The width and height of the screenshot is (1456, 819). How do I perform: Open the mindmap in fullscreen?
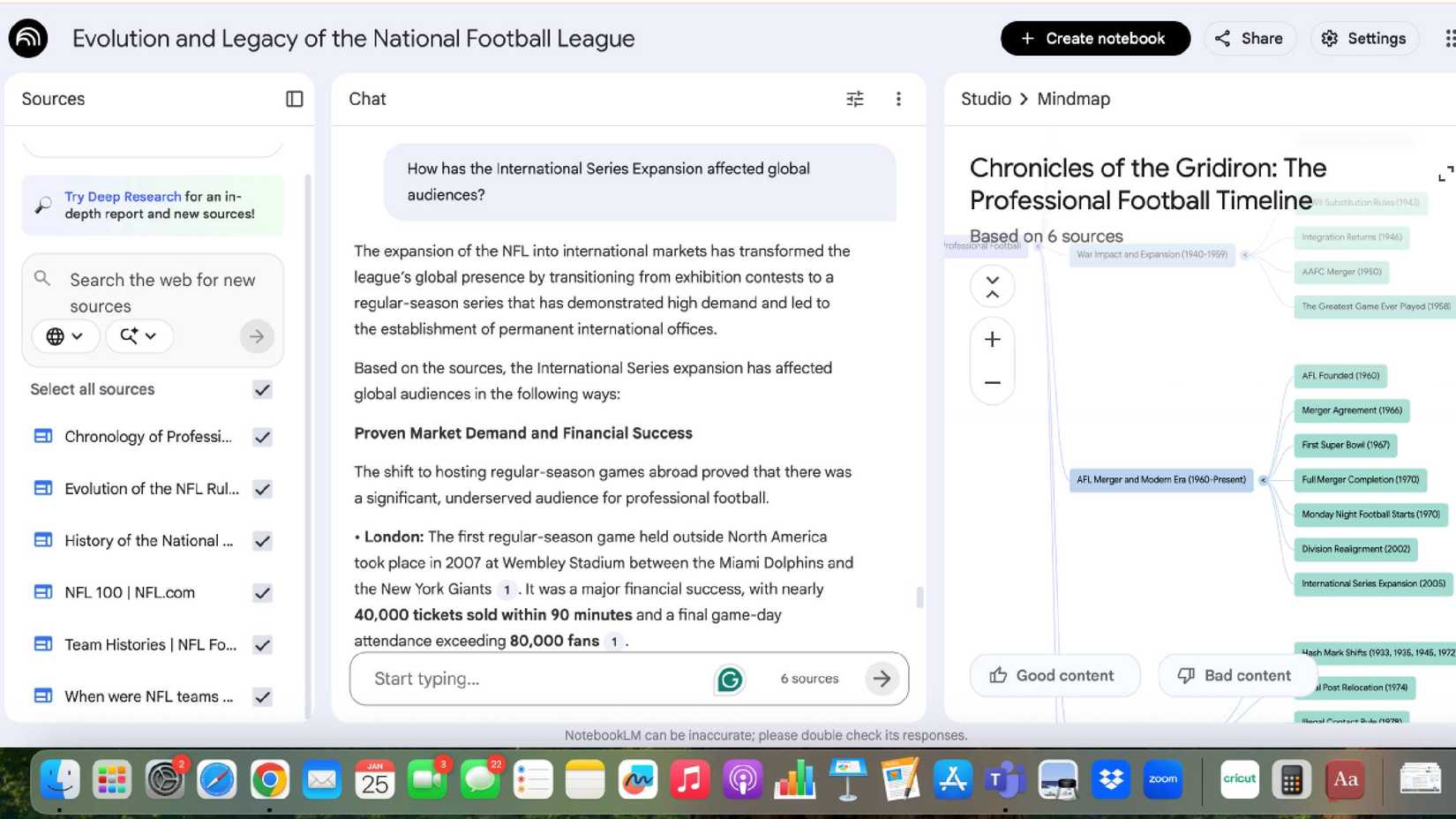(1445, 173)
